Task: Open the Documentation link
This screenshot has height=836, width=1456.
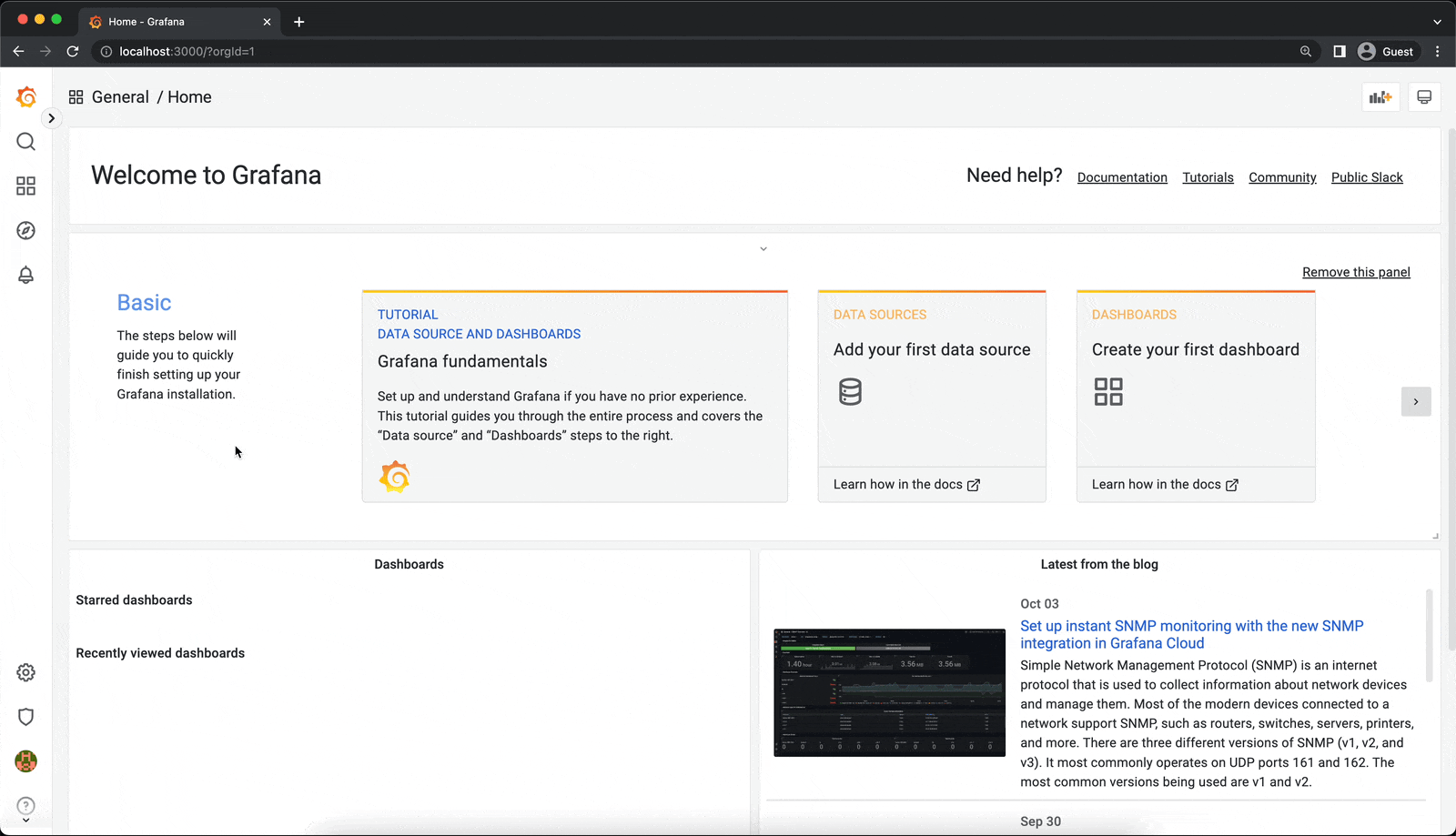Action: click(x=1122, y=176)
